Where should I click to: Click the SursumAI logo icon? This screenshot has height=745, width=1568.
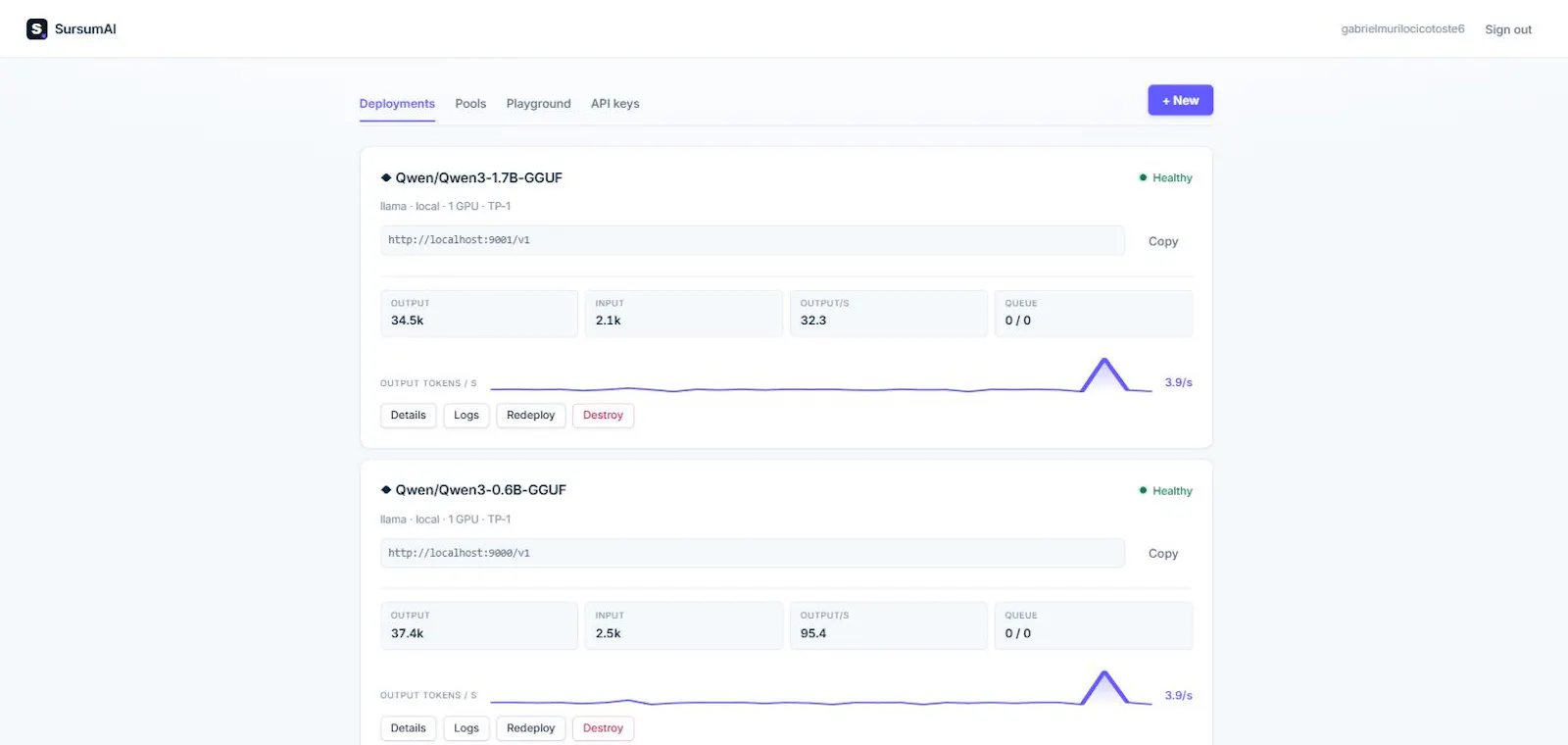click(36, 29)
